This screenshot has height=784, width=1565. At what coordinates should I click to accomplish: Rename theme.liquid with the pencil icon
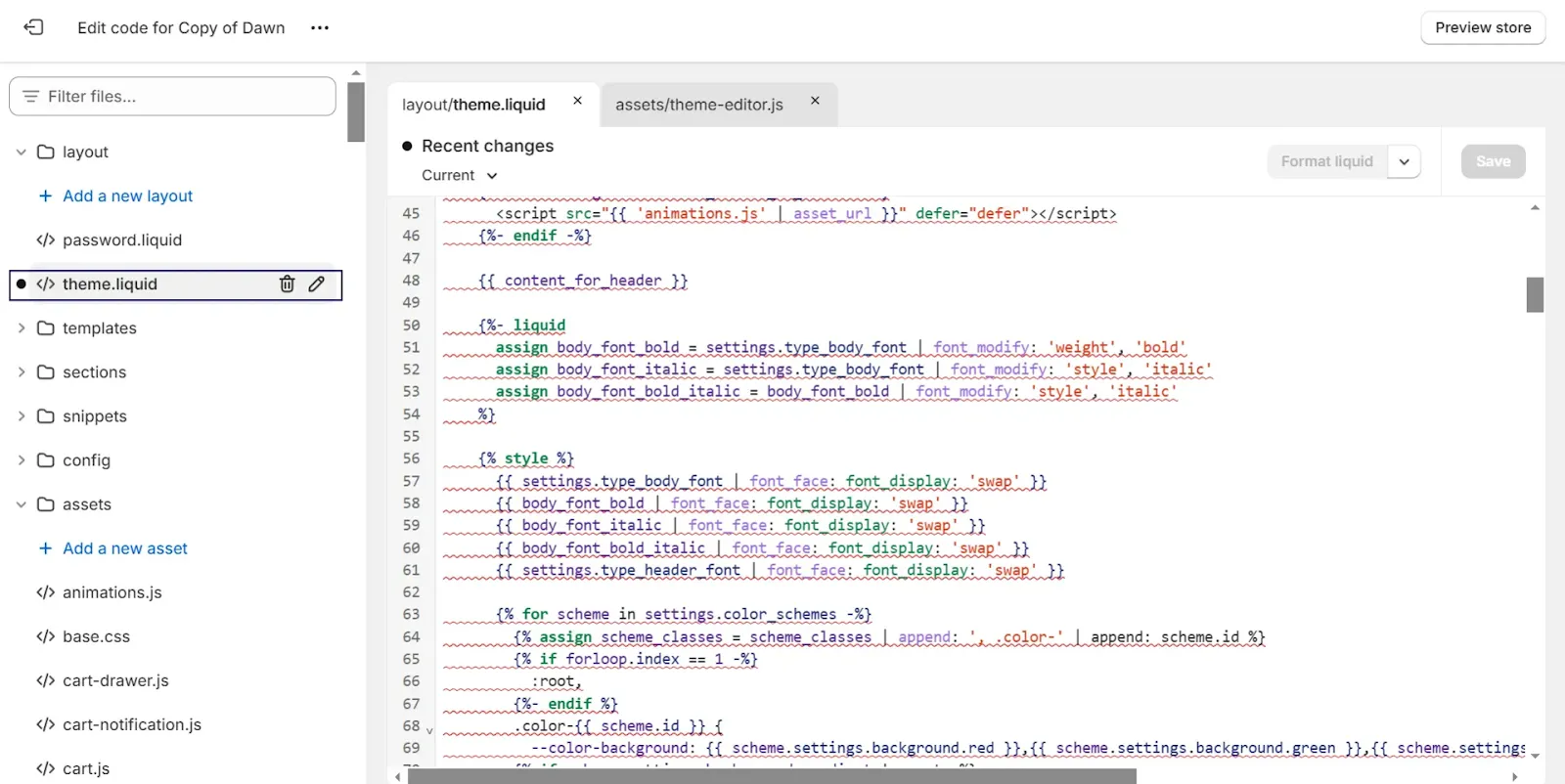(316, 284)
